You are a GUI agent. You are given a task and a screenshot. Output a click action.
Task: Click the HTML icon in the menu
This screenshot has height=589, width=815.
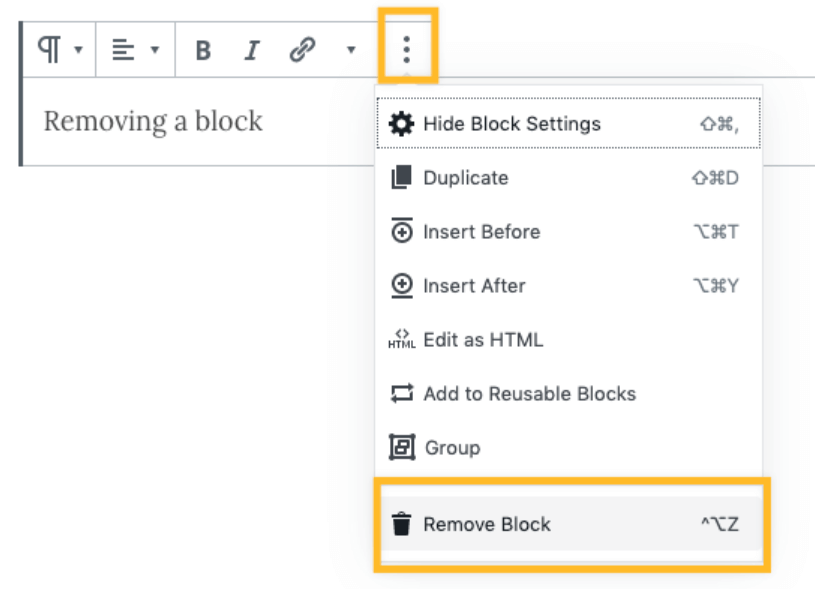402,338
